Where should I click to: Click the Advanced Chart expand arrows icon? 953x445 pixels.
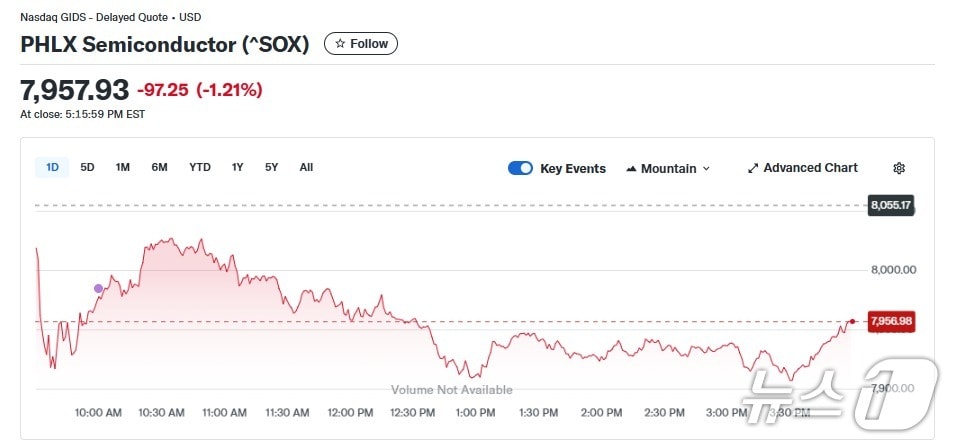click(x=753, y=168)
